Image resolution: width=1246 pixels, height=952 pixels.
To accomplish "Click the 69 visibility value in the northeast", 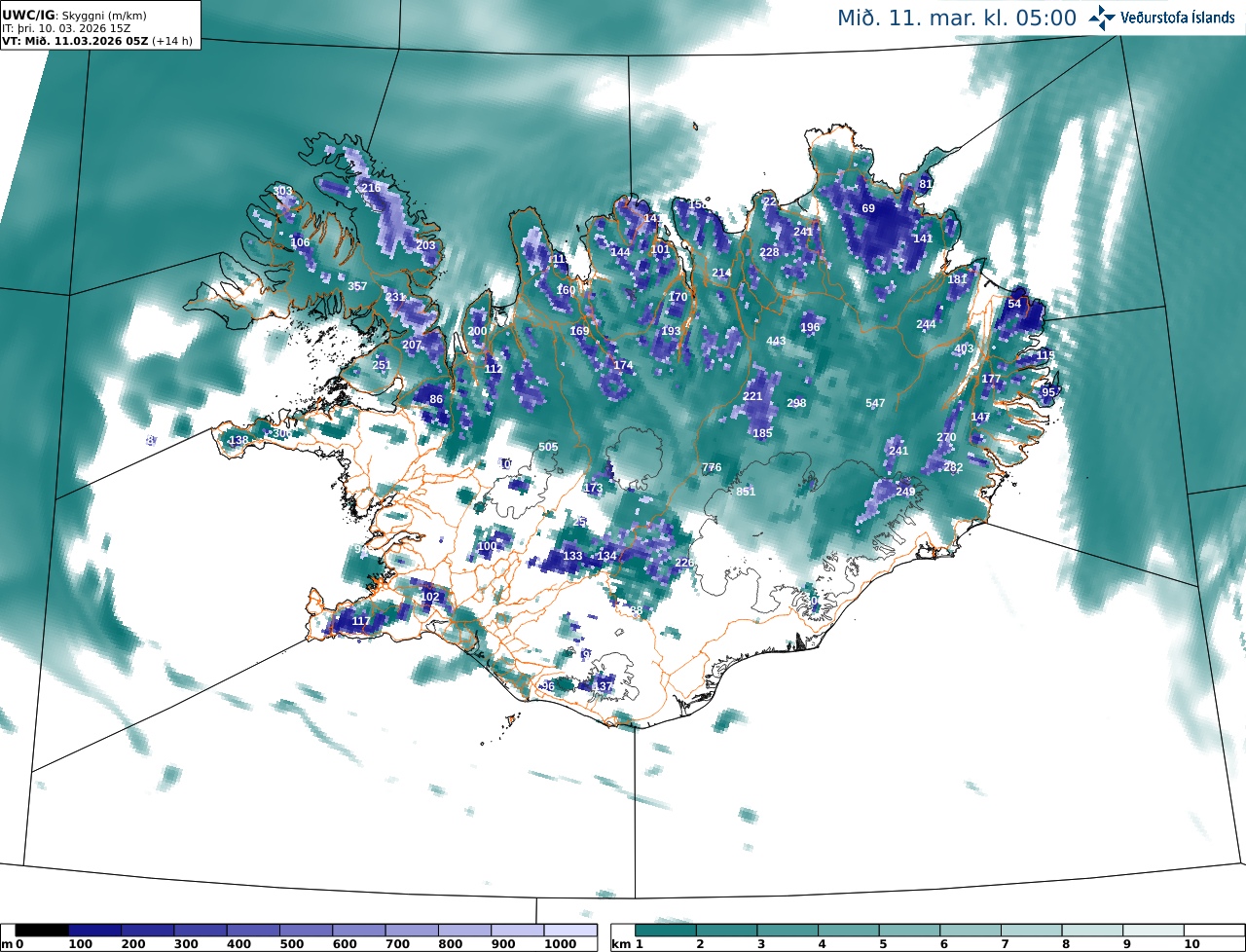I will click(868, 208).
